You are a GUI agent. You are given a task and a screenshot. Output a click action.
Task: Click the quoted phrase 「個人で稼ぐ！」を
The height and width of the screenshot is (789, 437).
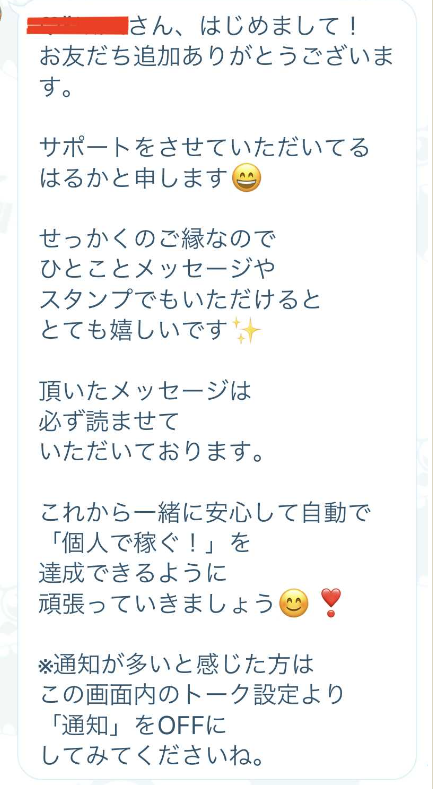click(x=145, y=543)
